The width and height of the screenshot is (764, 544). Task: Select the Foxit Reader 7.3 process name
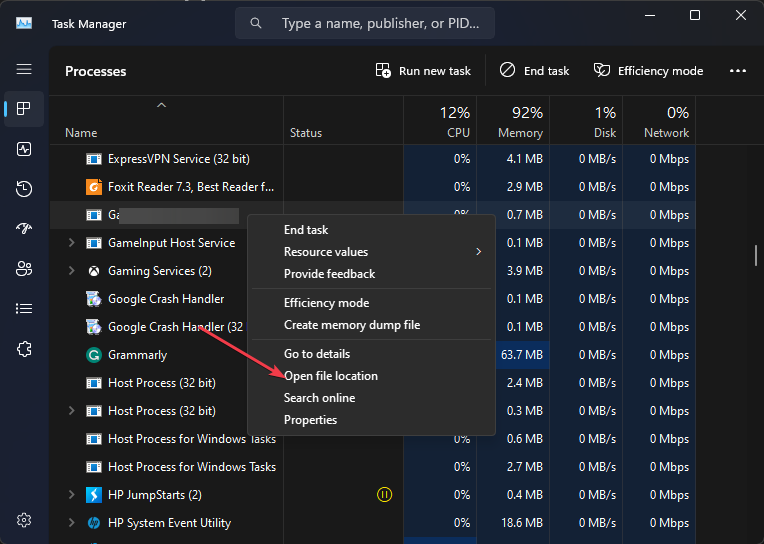click(191, 187)
